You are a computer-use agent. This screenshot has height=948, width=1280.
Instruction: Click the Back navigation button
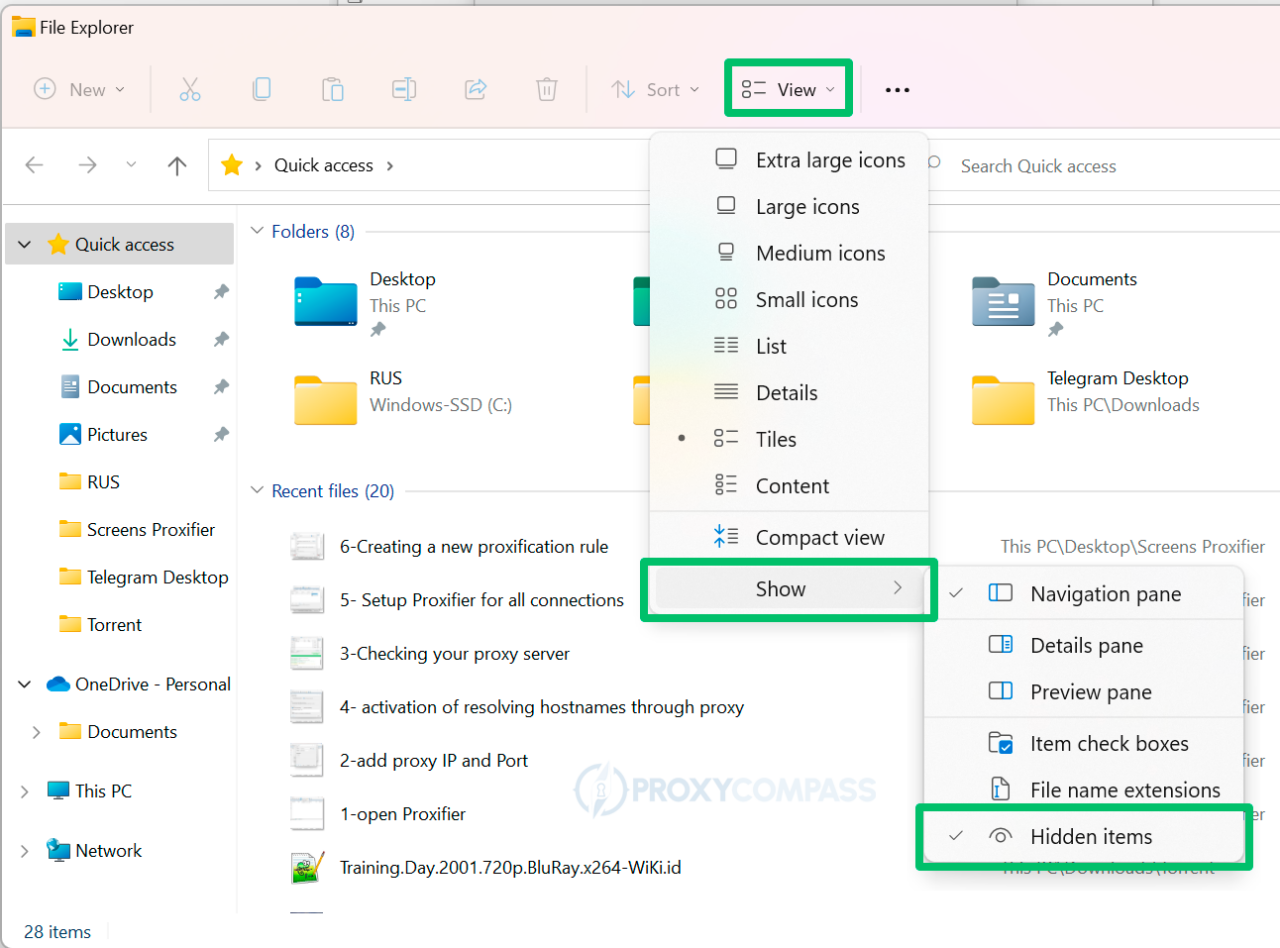[34, 165]
